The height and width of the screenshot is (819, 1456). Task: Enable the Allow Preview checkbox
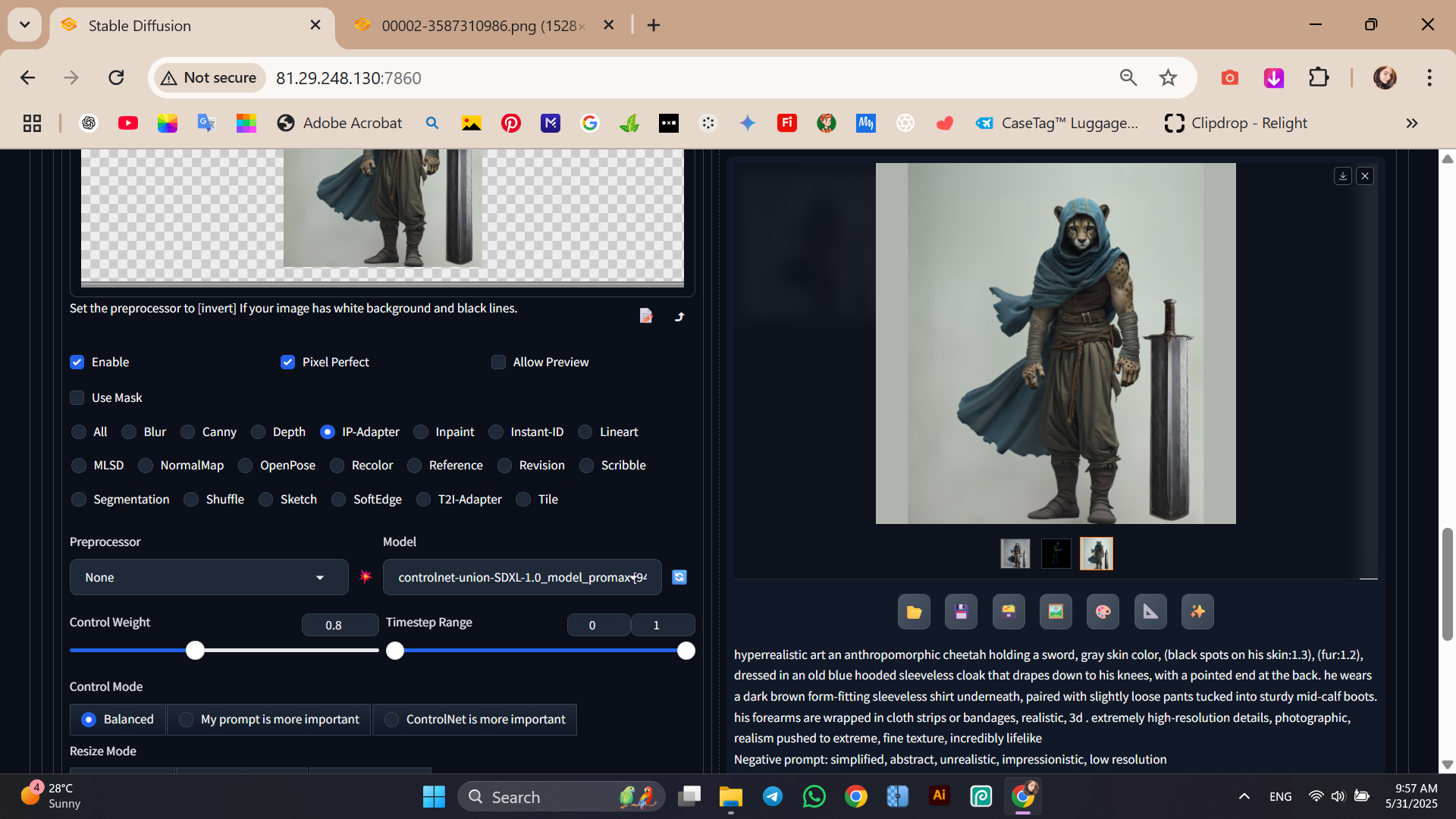pos(498,362)
